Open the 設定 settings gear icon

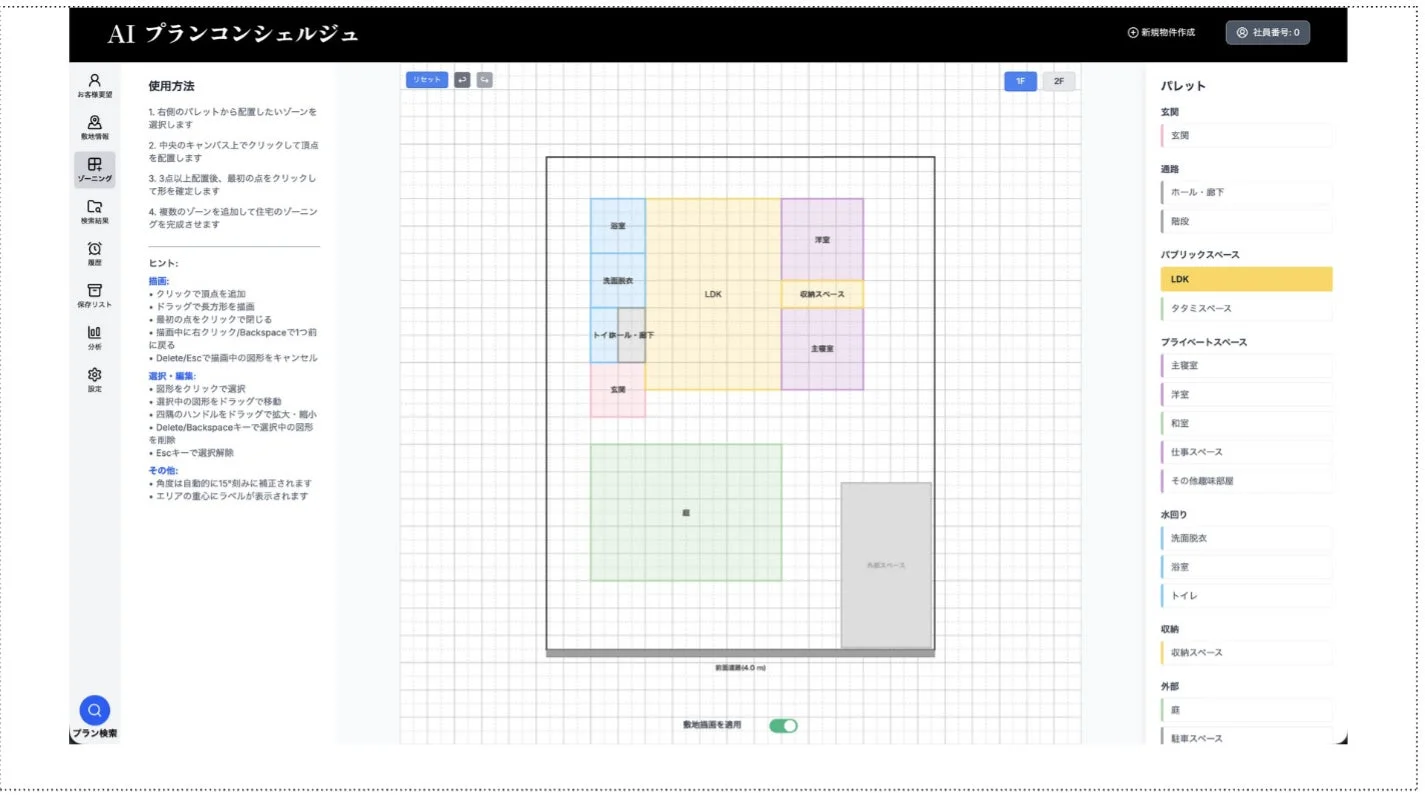click(x=94, y=379)
